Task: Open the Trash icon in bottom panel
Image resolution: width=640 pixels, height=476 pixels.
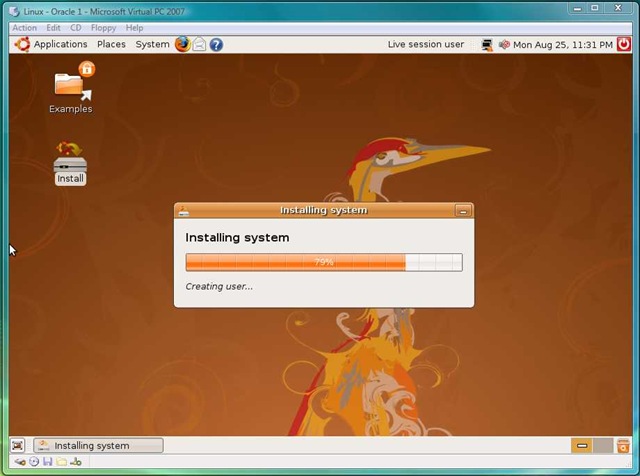Action: pyautogui.click(x=623, y=445)
